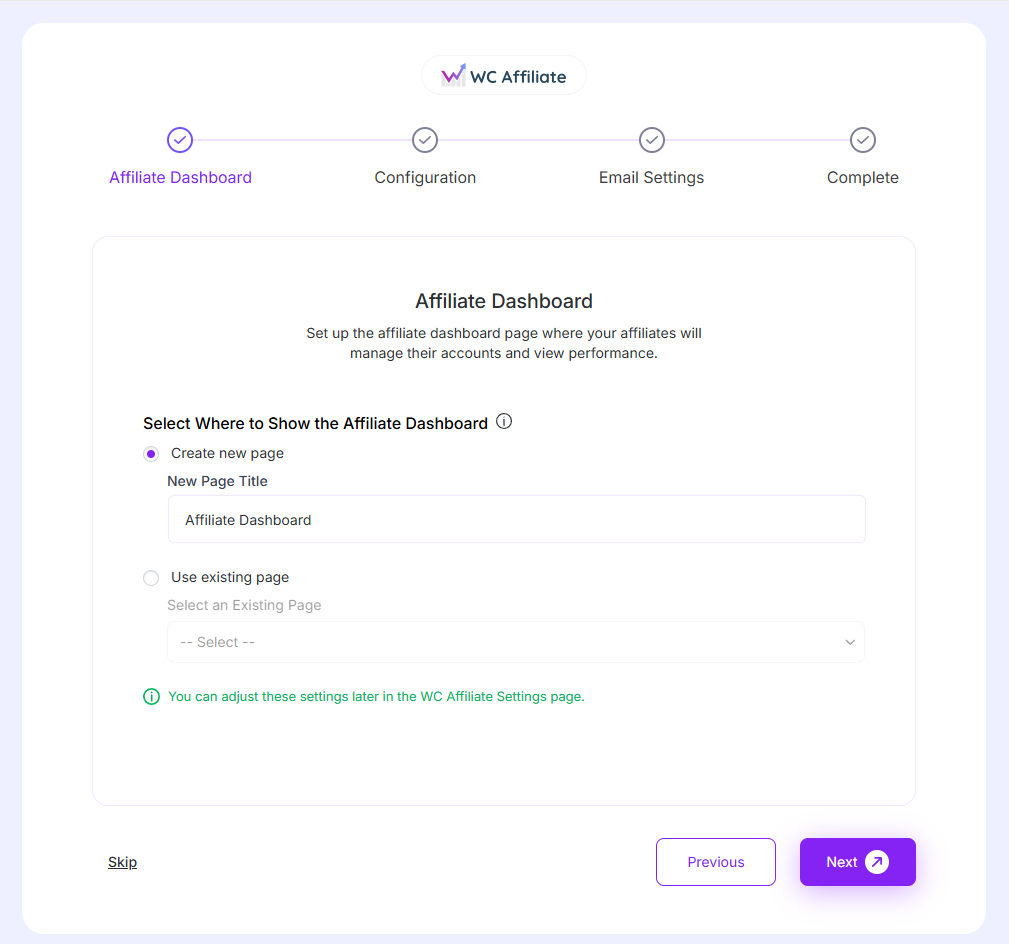
Task: Jump to the Complete step label
Action: (862, 178)
